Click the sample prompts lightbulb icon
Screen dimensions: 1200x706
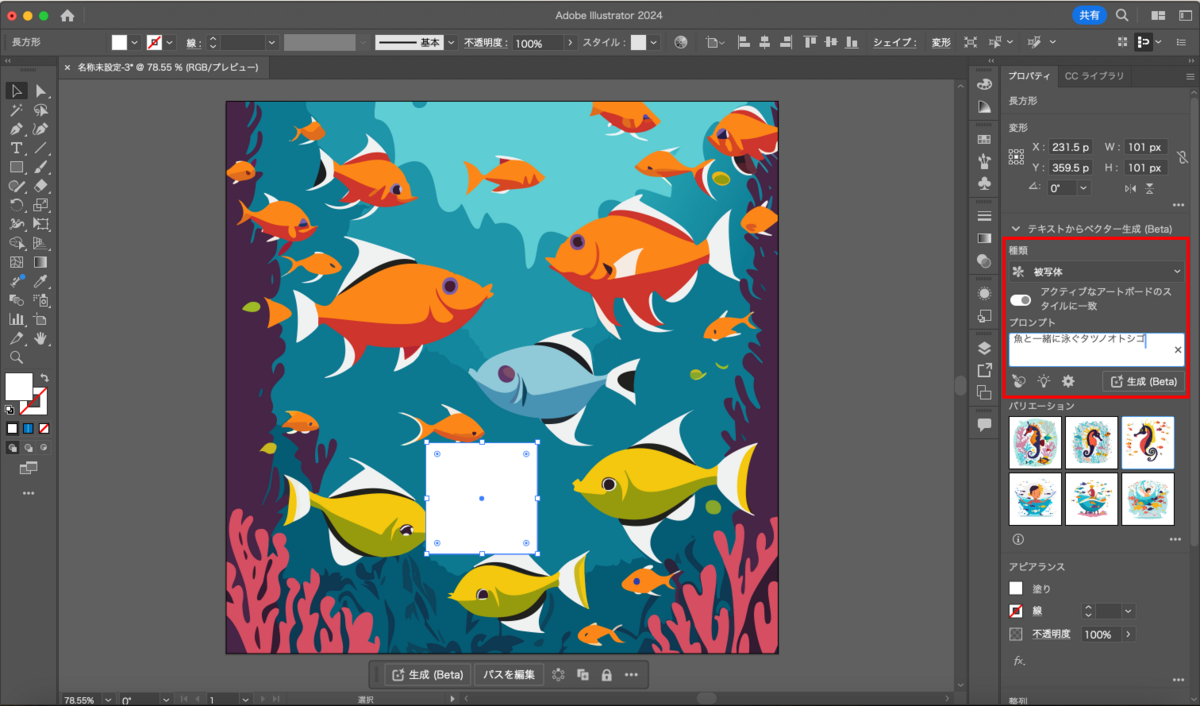coord(1044,381)
